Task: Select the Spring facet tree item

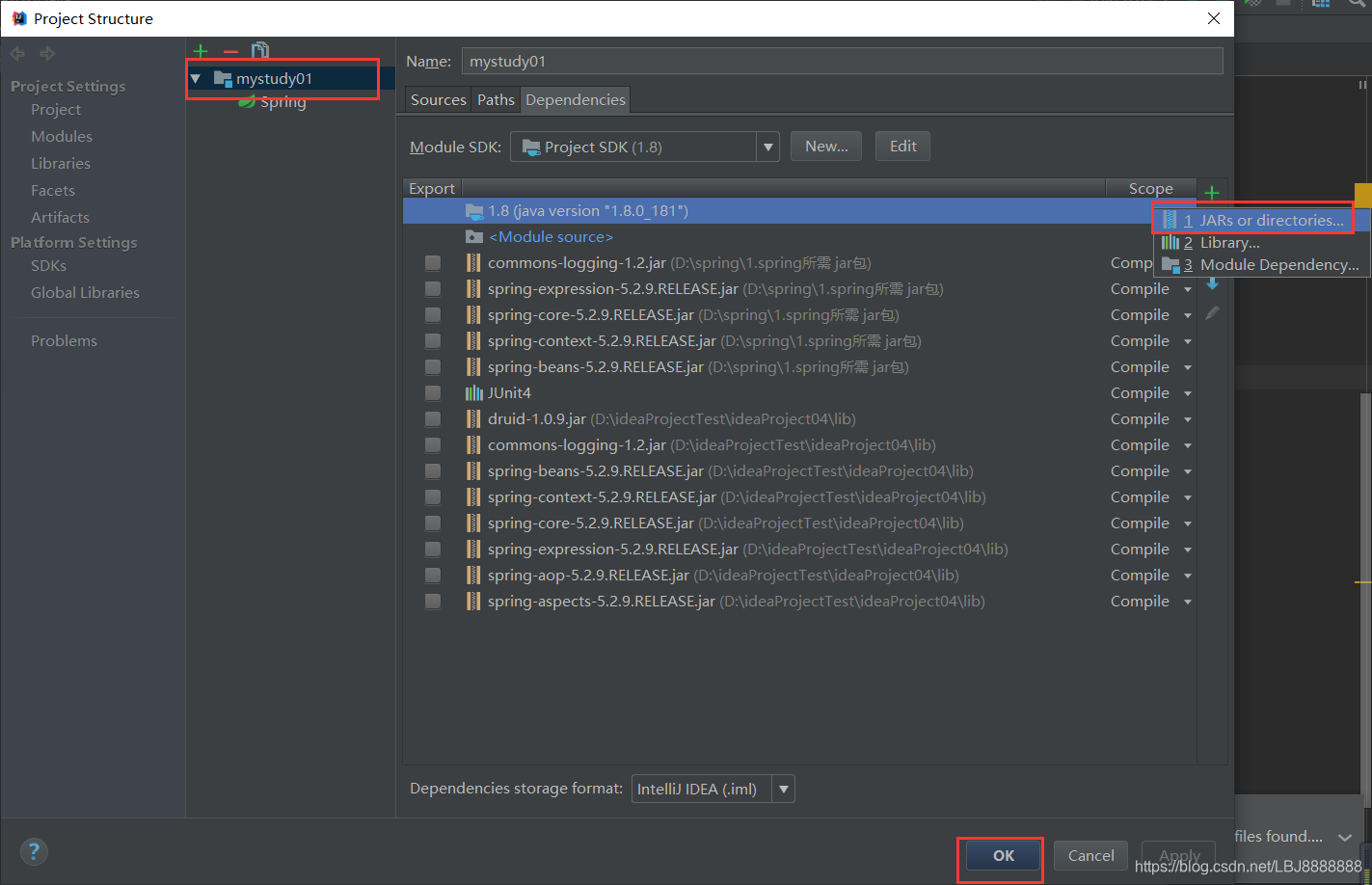Action: 283,102
